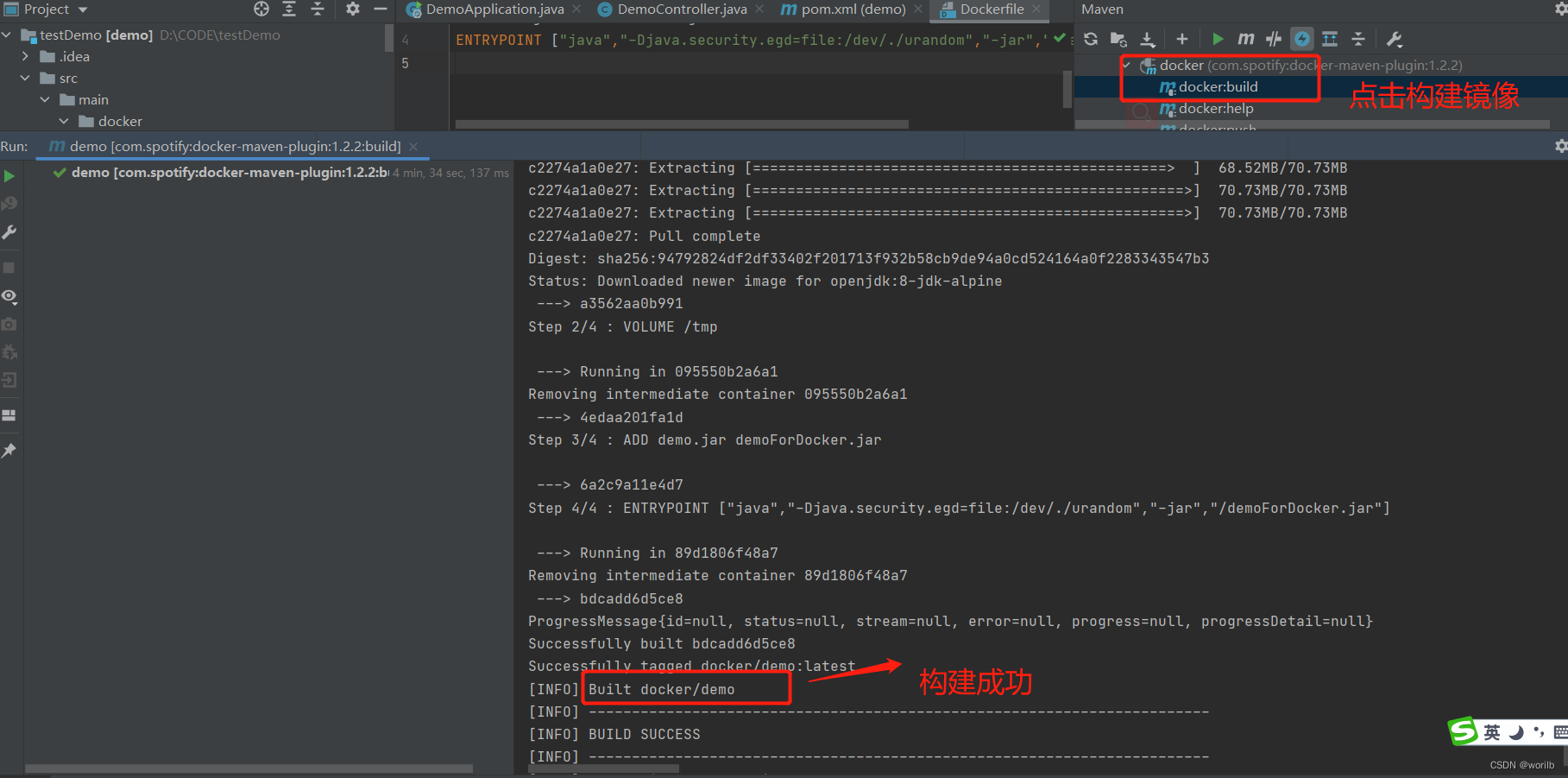Collapse src folder arrow
Image resolution: width=1568 pixels, height=778 pixels.
(25, 78)
